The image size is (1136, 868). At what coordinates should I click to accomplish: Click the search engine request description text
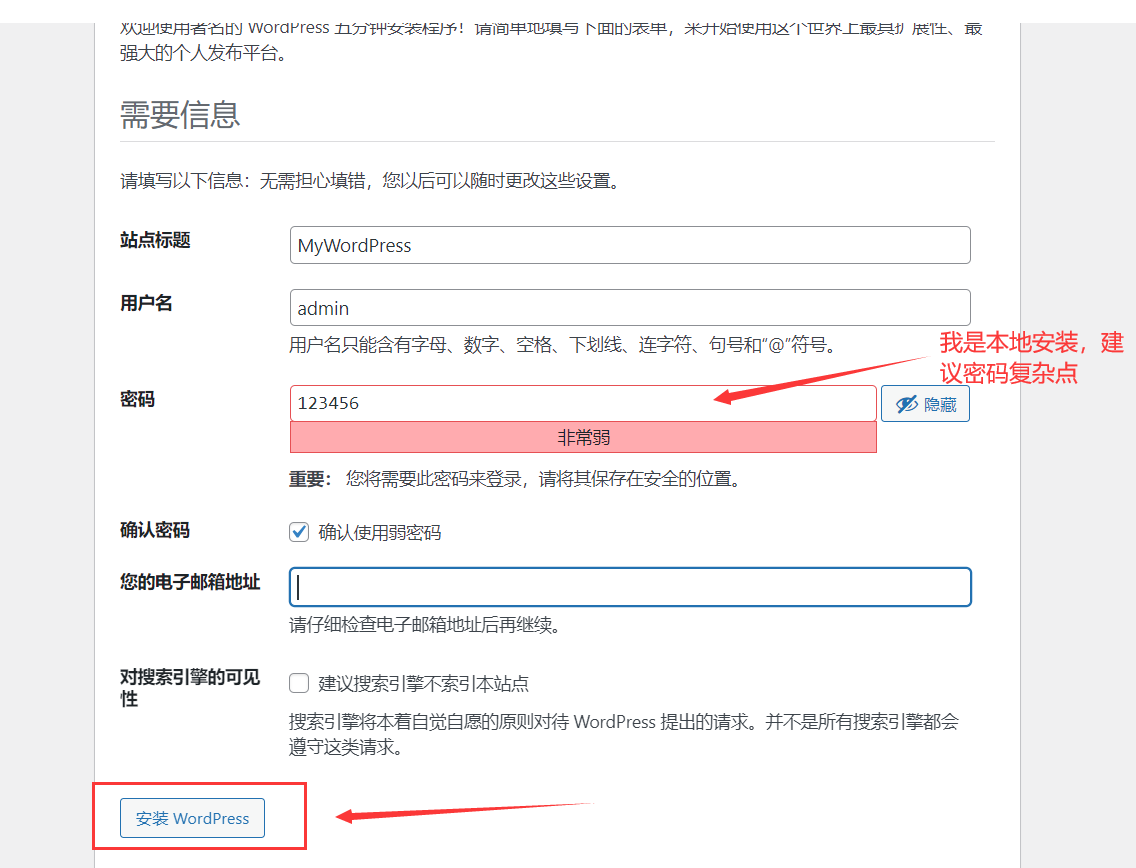[x=624, y=734]
